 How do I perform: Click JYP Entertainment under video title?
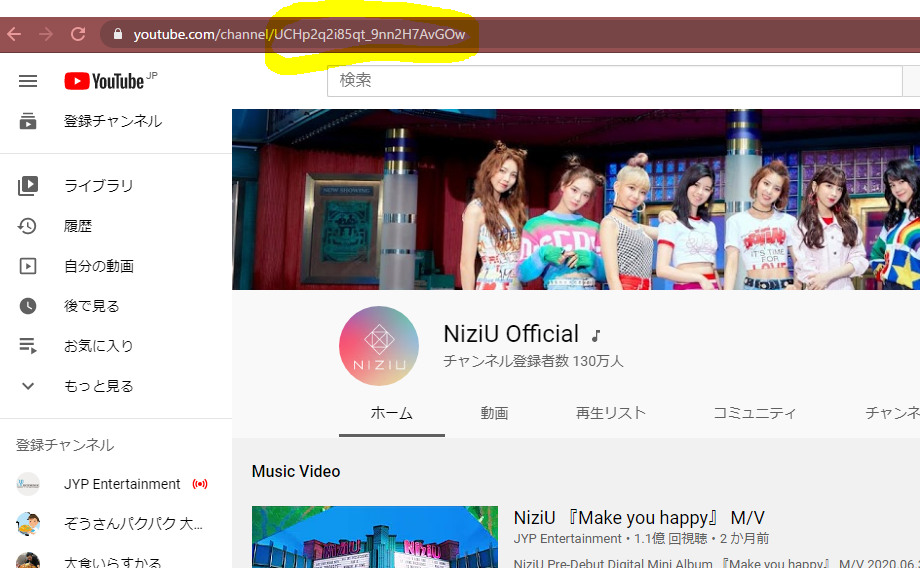click(x=567, y=539)
